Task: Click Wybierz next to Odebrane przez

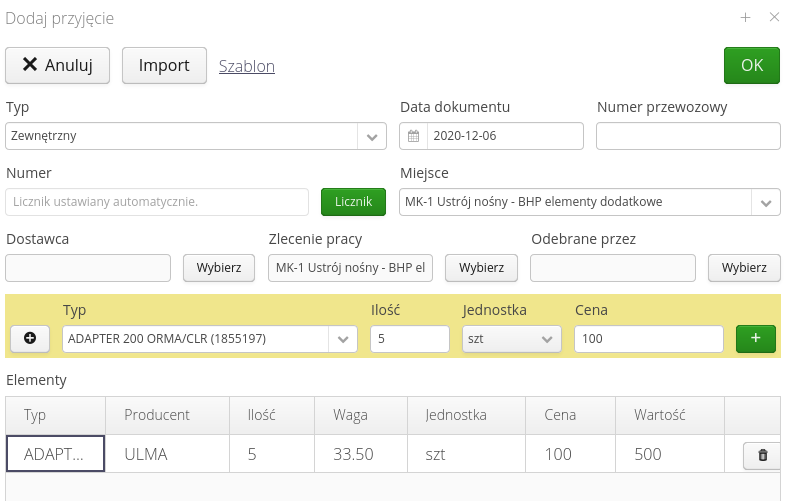Action: [744, 268]
